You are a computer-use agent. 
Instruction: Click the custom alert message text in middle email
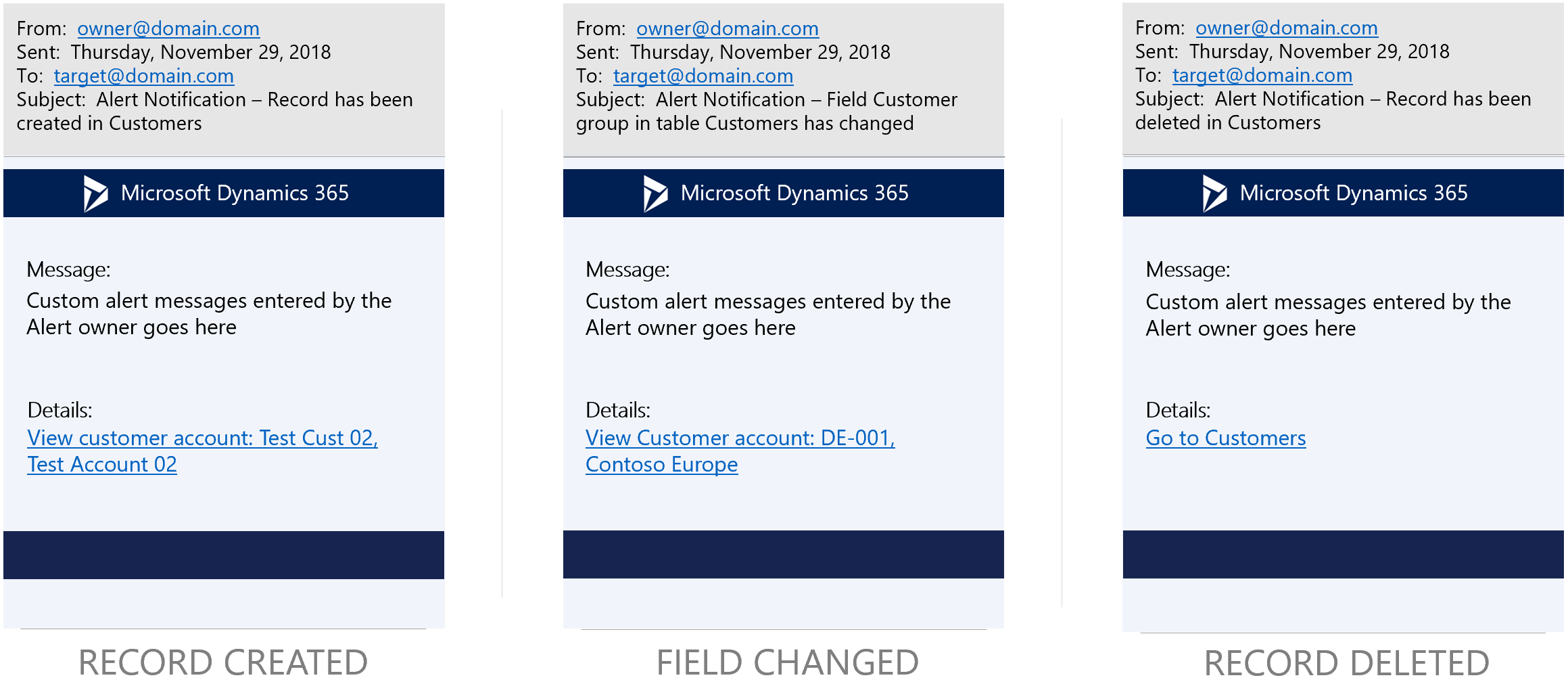pos(767,314)
